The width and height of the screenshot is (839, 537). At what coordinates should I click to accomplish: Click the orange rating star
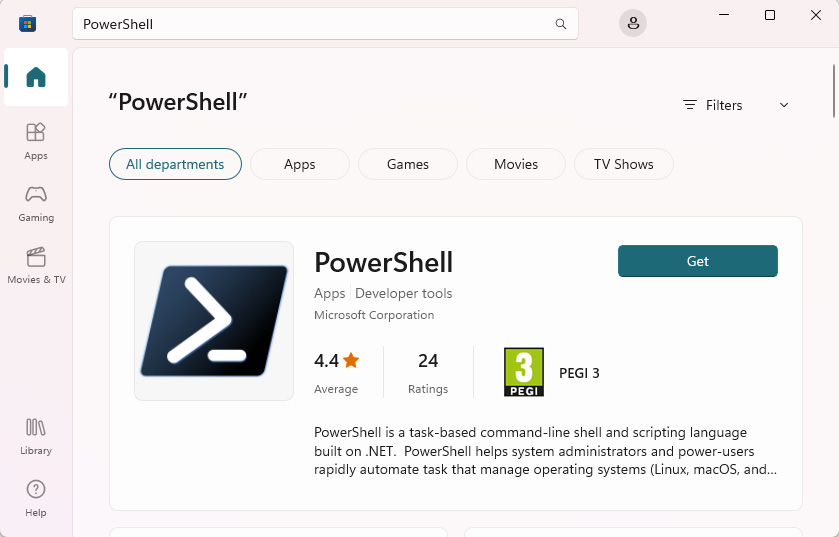(351, 360)
